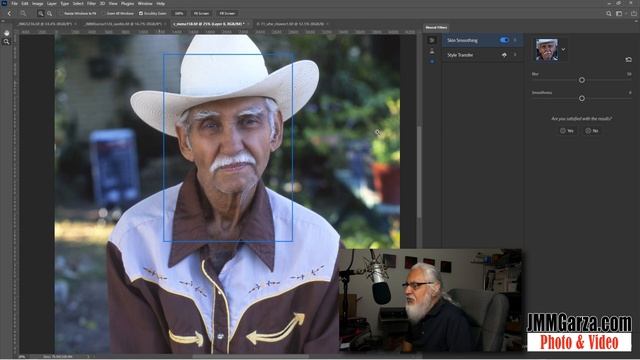640x360 pixels.
Task: Click the 100% zoom button
Action: (x=179, y=13)
